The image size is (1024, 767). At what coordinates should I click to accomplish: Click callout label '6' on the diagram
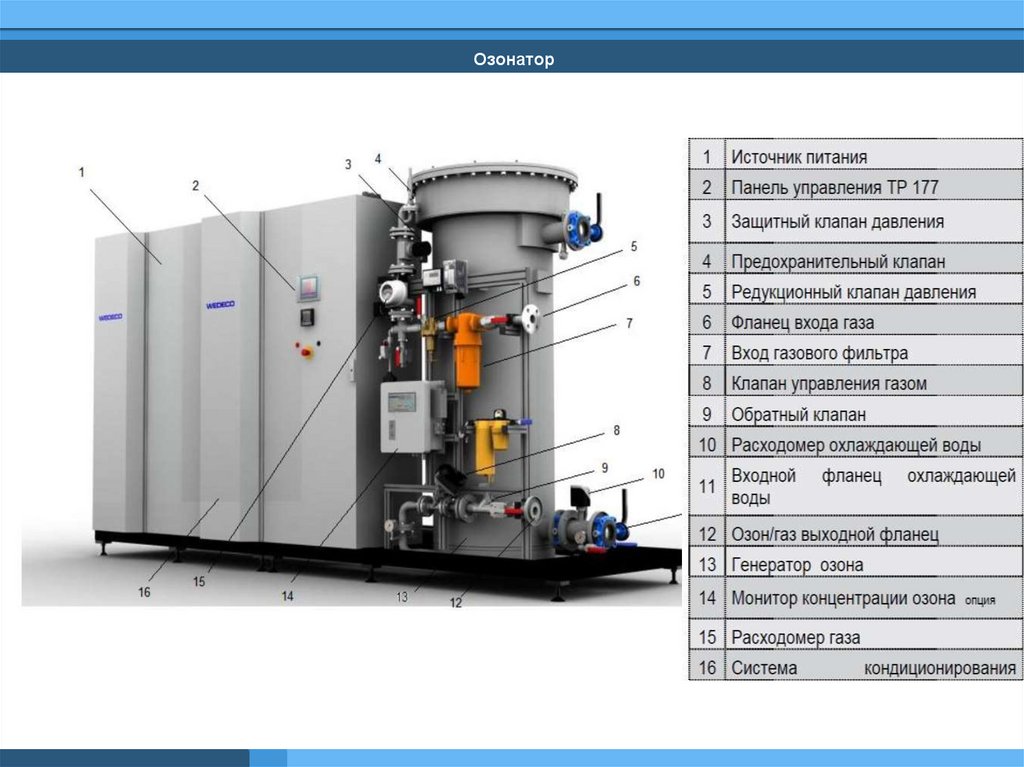[x=636, y=281]
